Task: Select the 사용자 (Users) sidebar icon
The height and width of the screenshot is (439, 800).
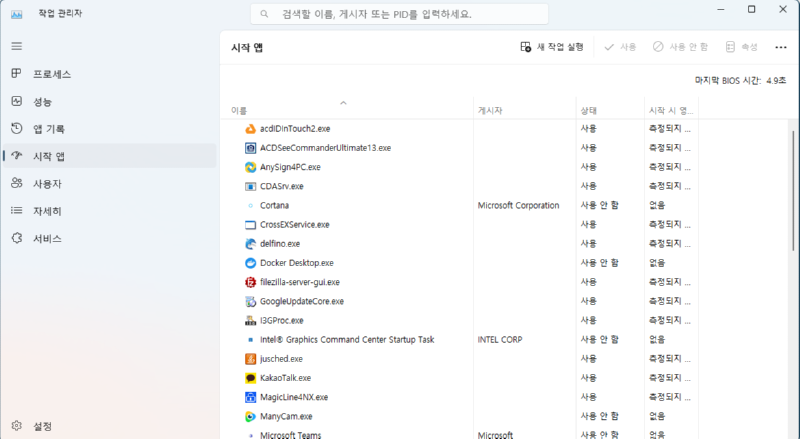Action: click(x=16, y=184)
